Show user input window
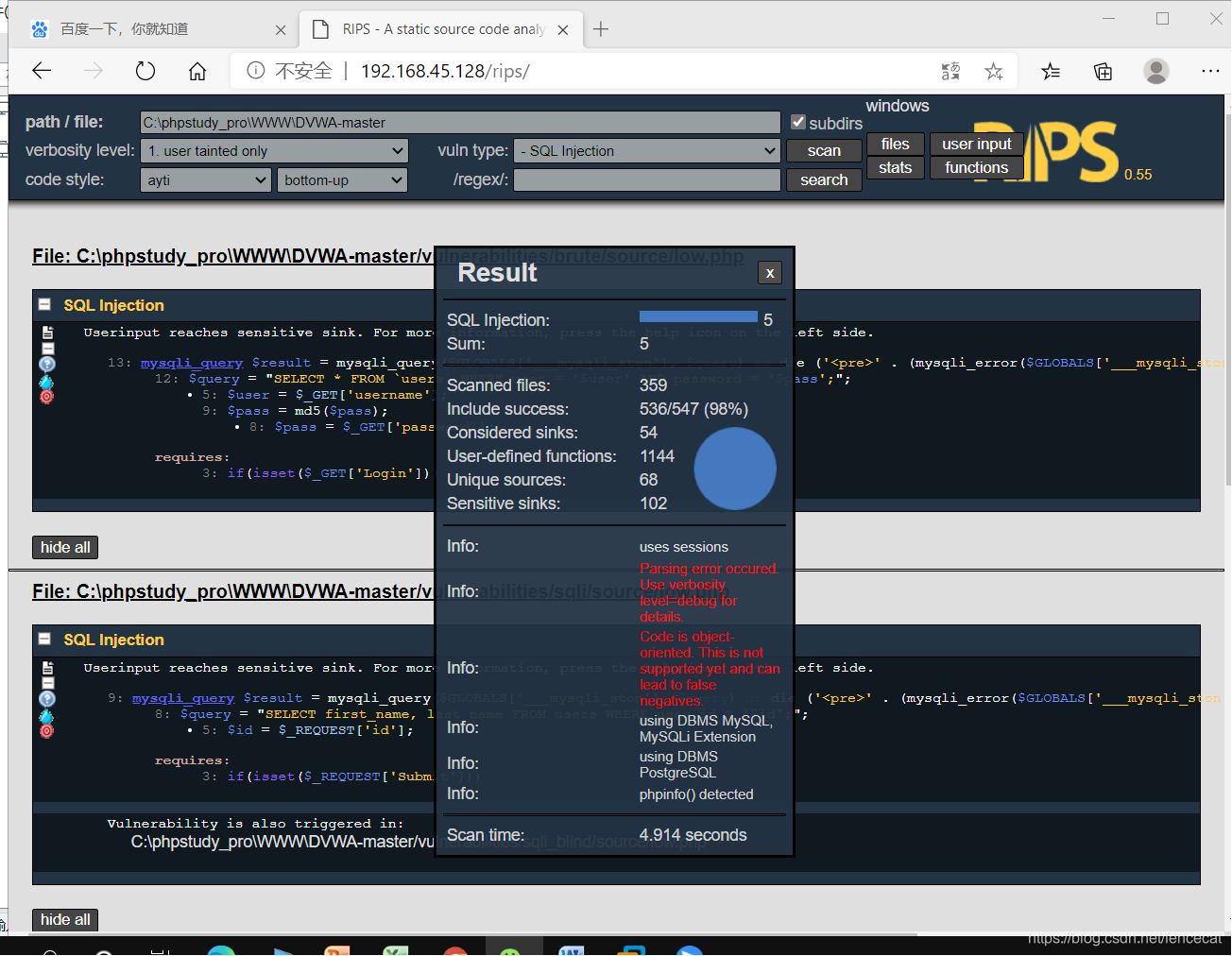Screen dimensions: 1232x956 click(976, 144)
